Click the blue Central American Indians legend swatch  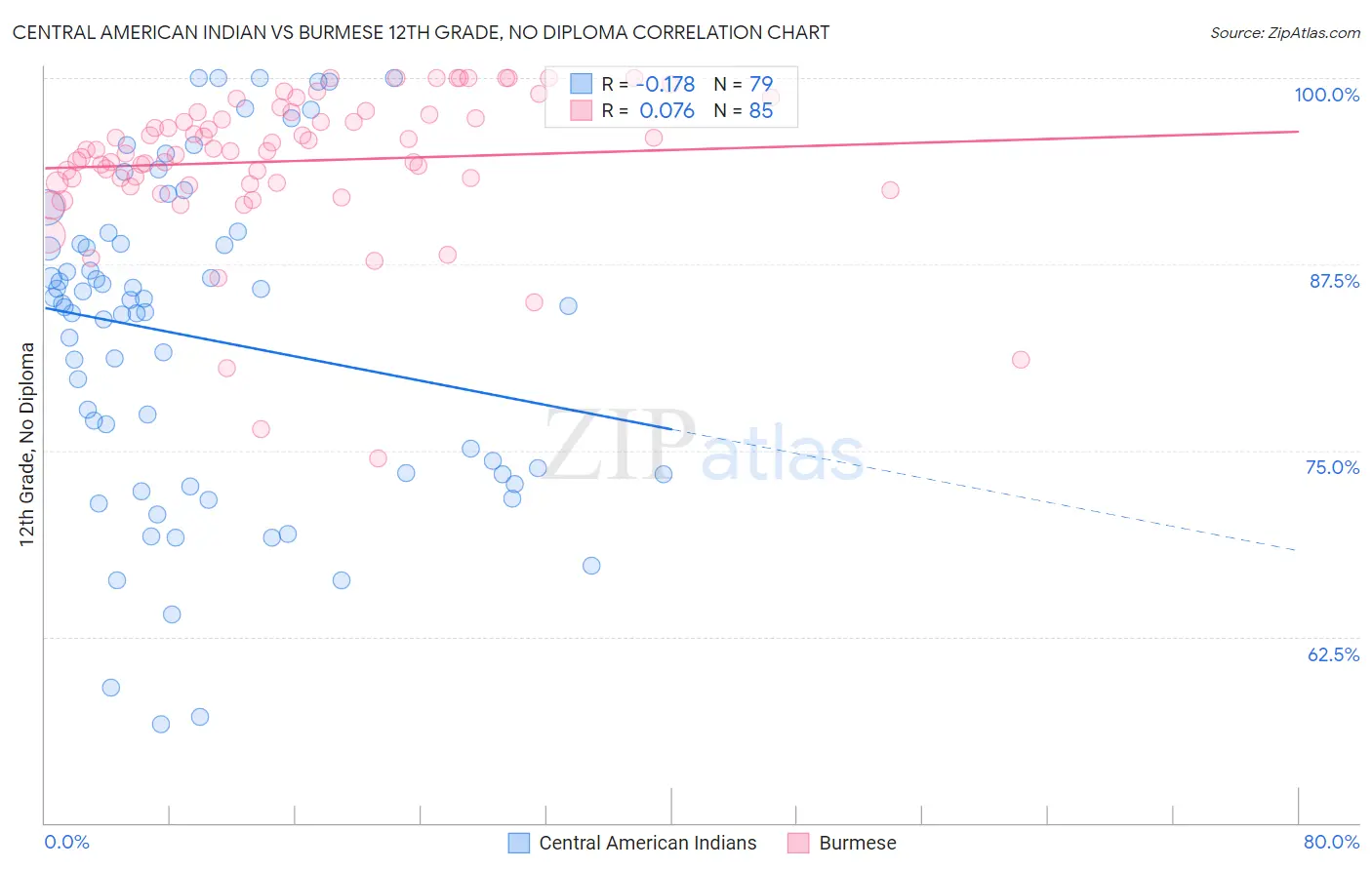point(519,843)
